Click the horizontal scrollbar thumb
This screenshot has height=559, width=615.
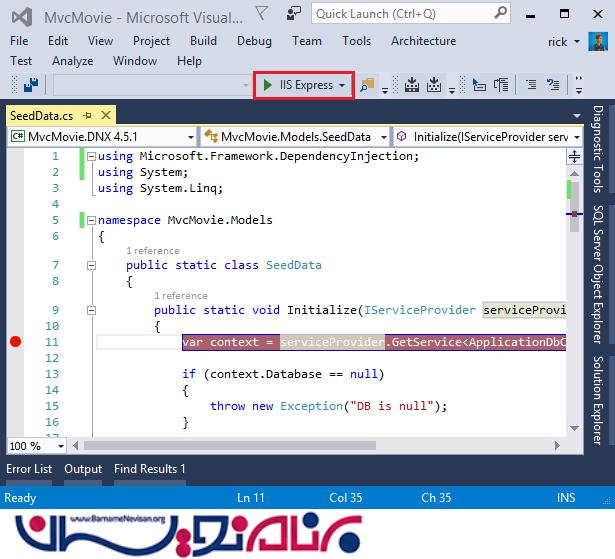pos(229,446)
